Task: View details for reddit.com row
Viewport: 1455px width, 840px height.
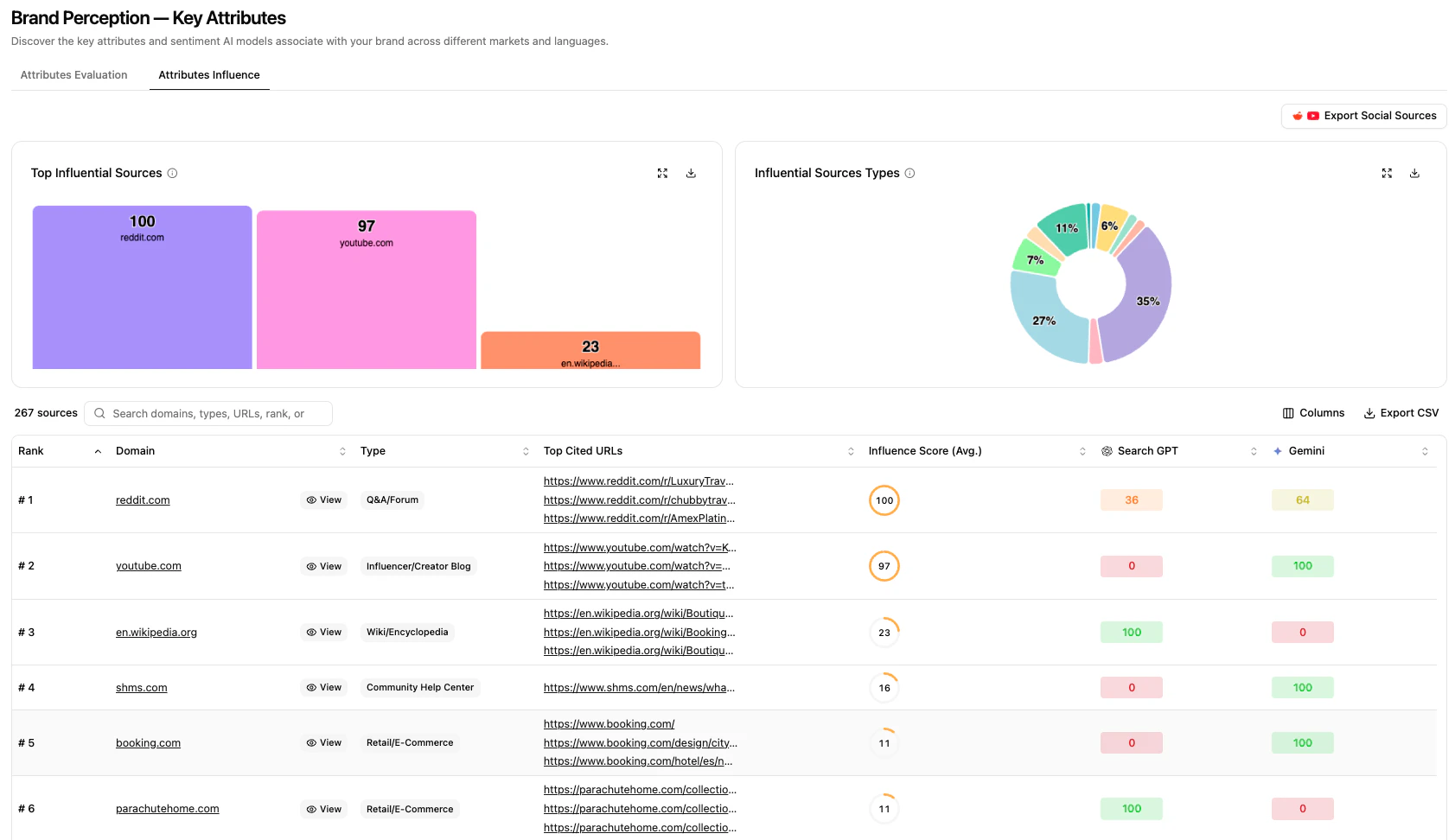Action: pyautogui.click(x=324, y=500)
